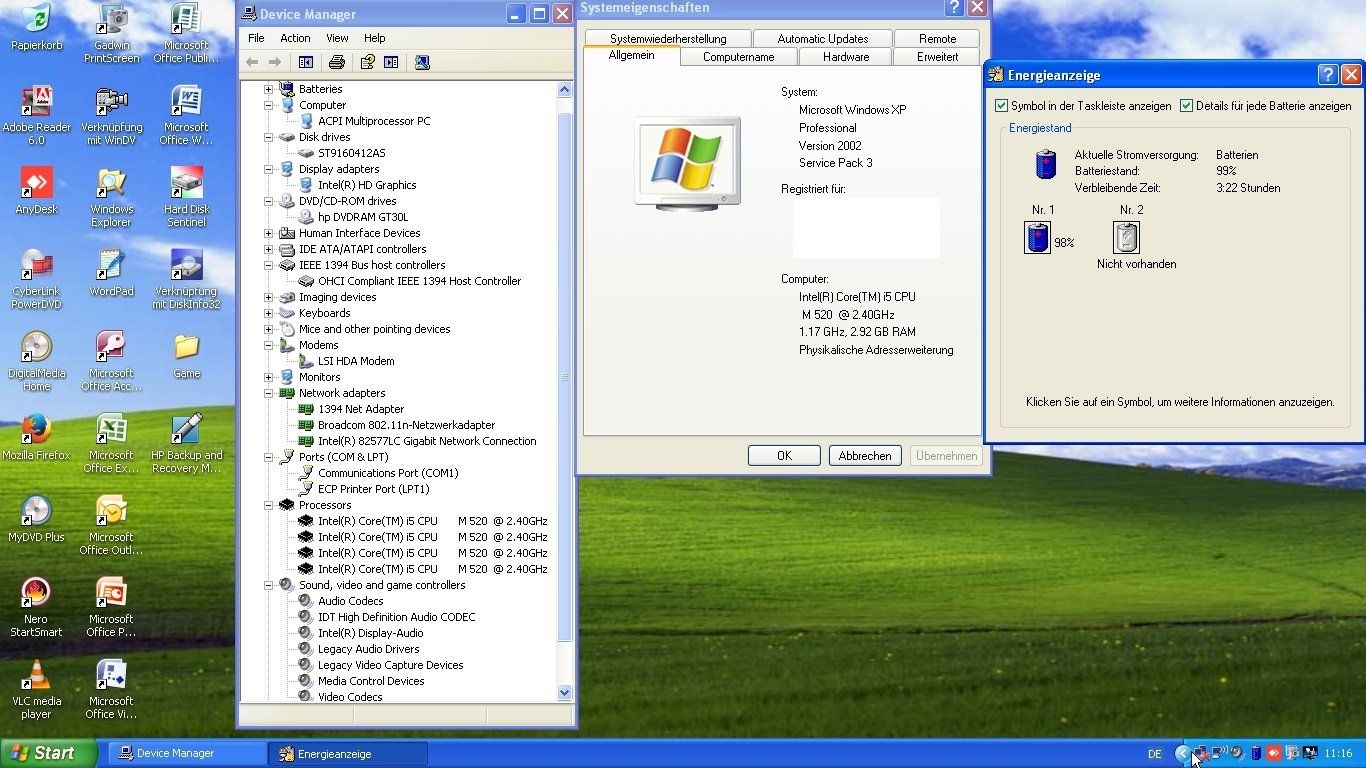Collapse the Network adapters node
The width and height of the screenshot is (1366, 768).
point(268,393)
